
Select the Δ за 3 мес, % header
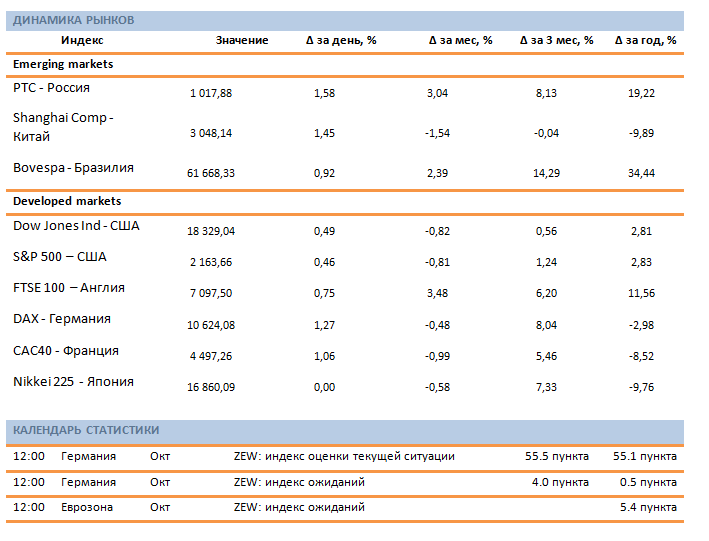click(x=557, y=40)
